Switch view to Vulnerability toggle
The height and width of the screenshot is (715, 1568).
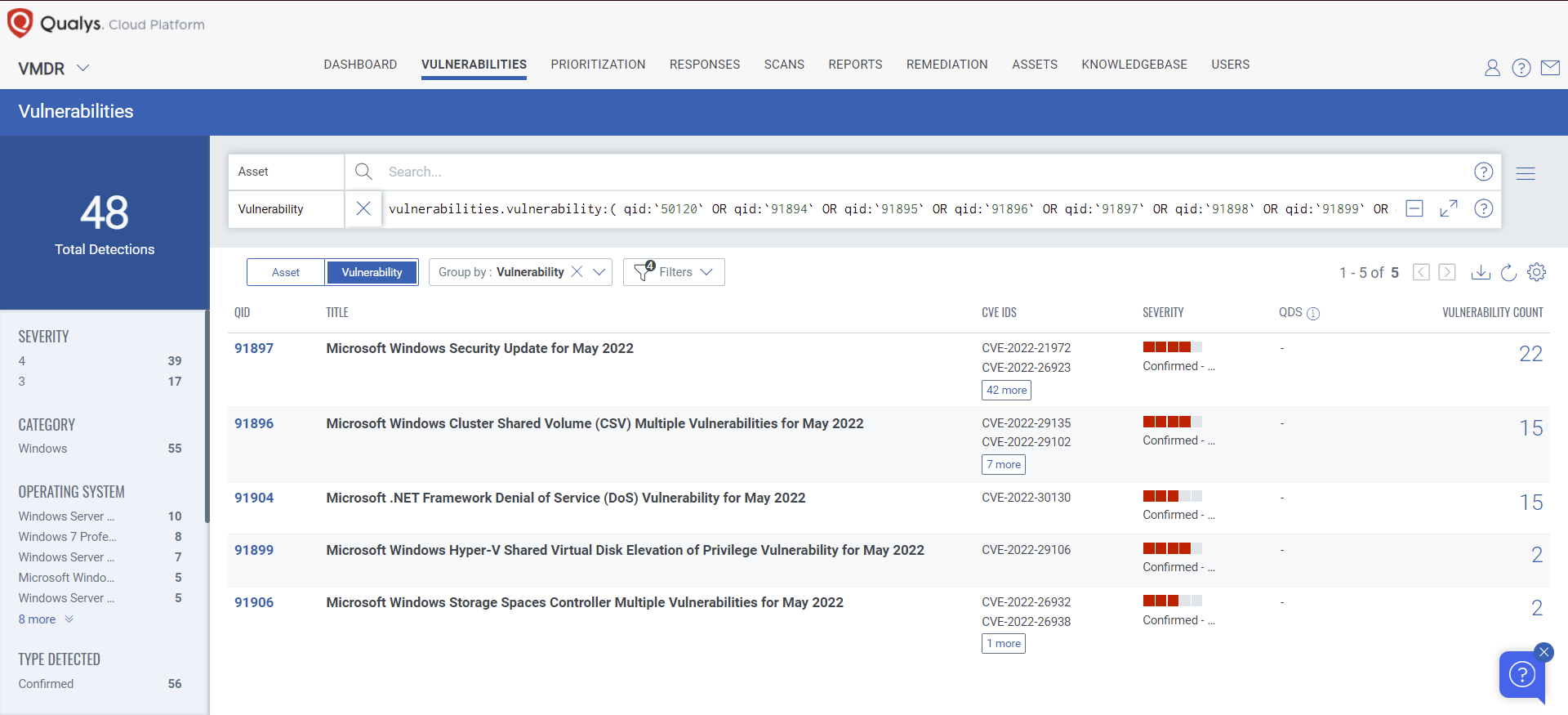click(x=372, y=272)
